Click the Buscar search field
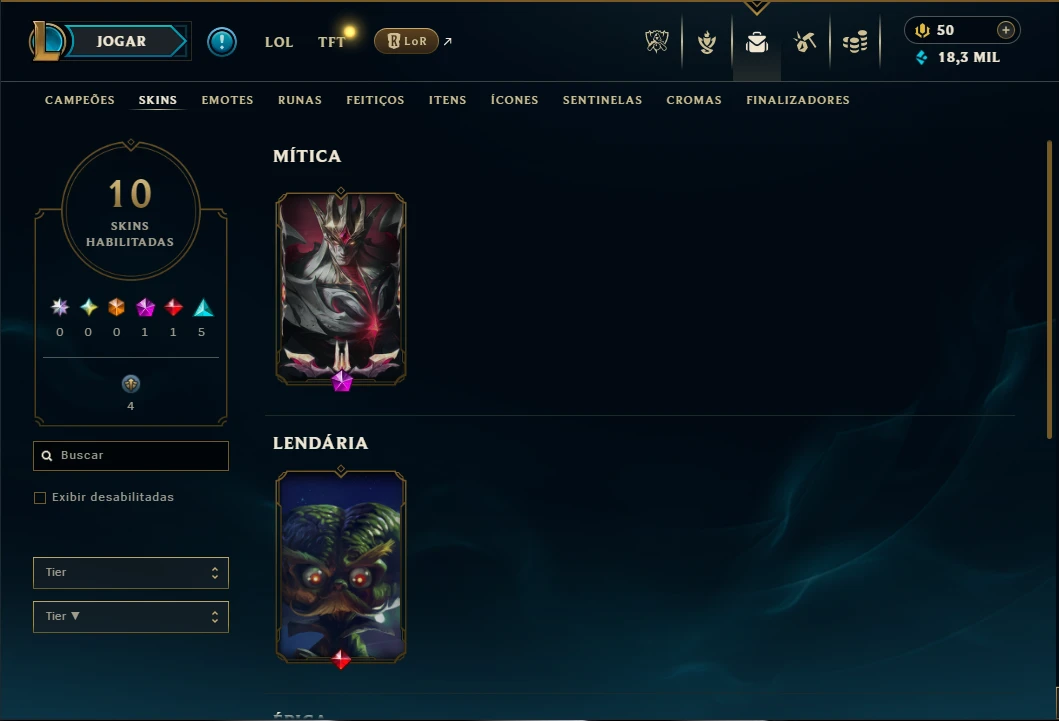1059x721 pixels. point(131,456)
